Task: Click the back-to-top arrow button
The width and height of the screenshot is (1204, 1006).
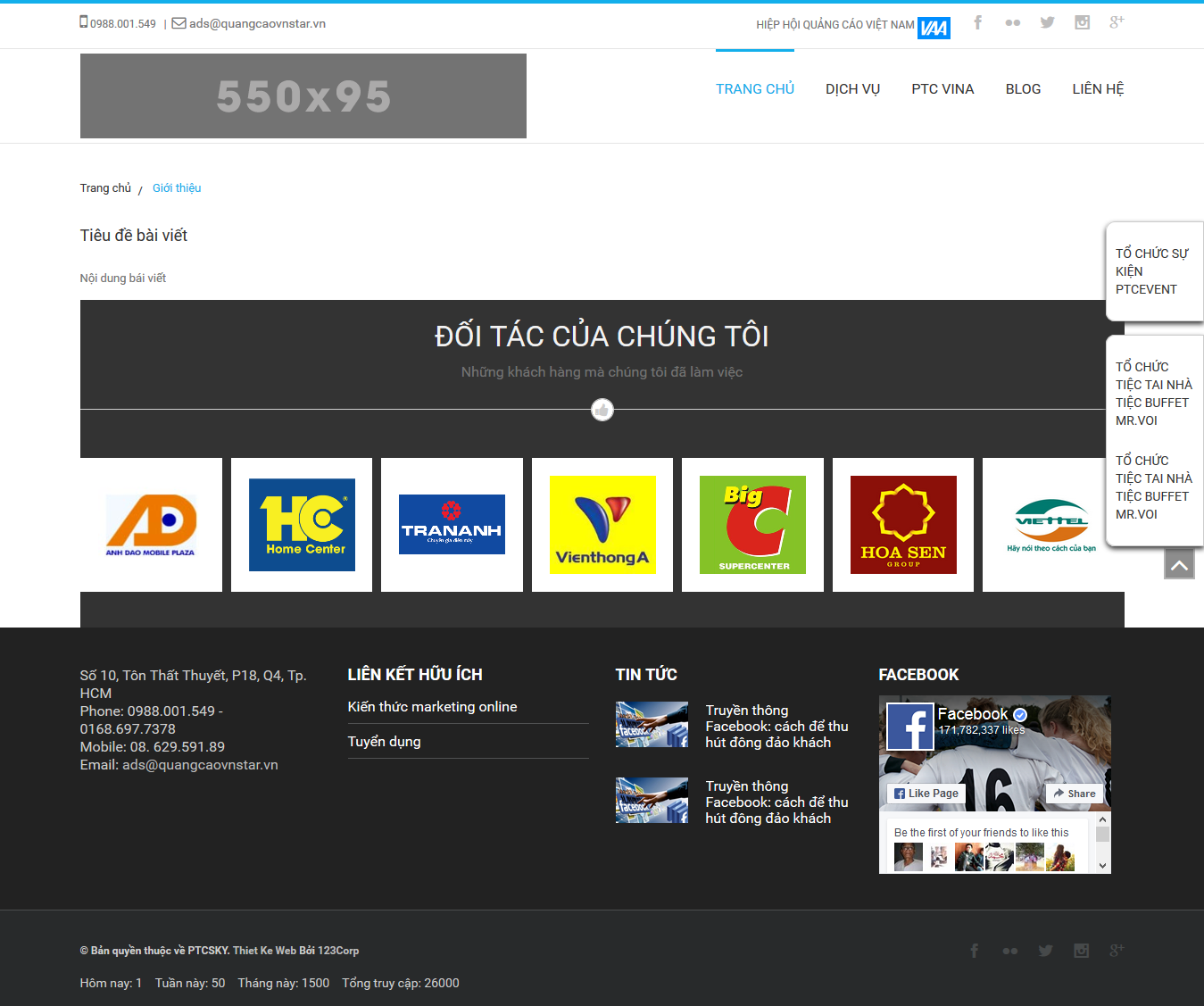Action: coord(1179,564)
